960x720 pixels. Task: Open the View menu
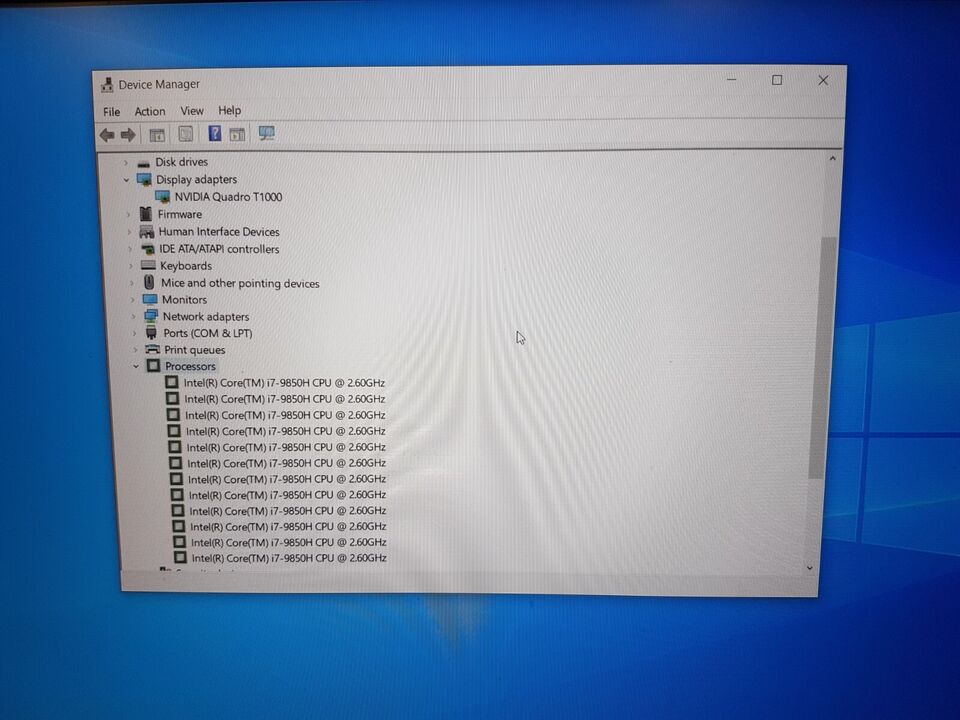(192, 111)
